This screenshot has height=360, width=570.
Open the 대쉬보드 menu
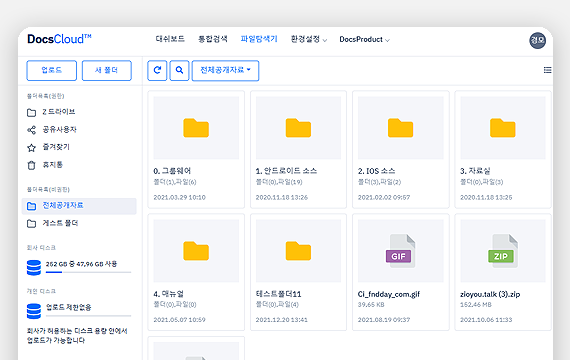(x=170, y=39)
